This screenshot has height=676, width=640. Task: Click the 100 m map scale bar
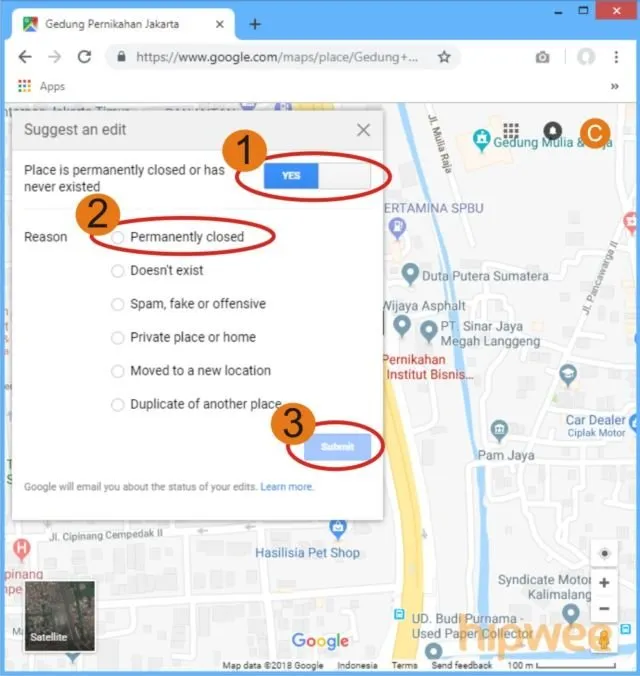tap(562, 666)
